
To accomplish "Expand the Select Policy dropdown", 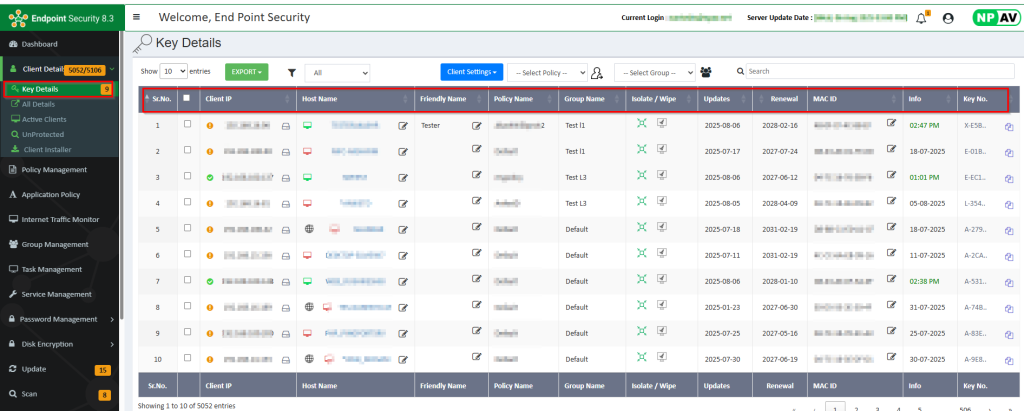I will pyautogui.click(x=546, y=72).
